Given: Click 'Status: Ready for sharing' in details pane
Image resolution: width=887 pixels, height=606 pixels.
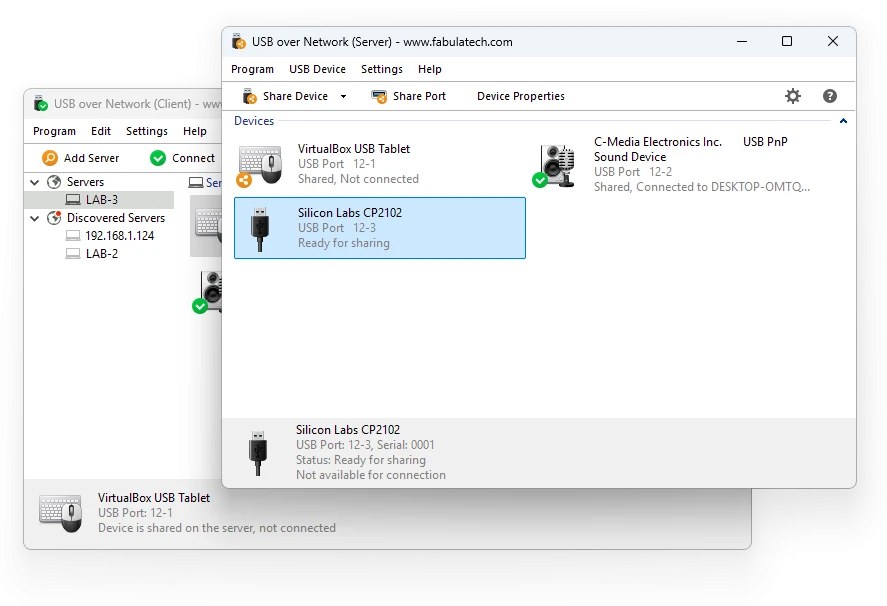Looking at the screenshot, I should [360, 460].
